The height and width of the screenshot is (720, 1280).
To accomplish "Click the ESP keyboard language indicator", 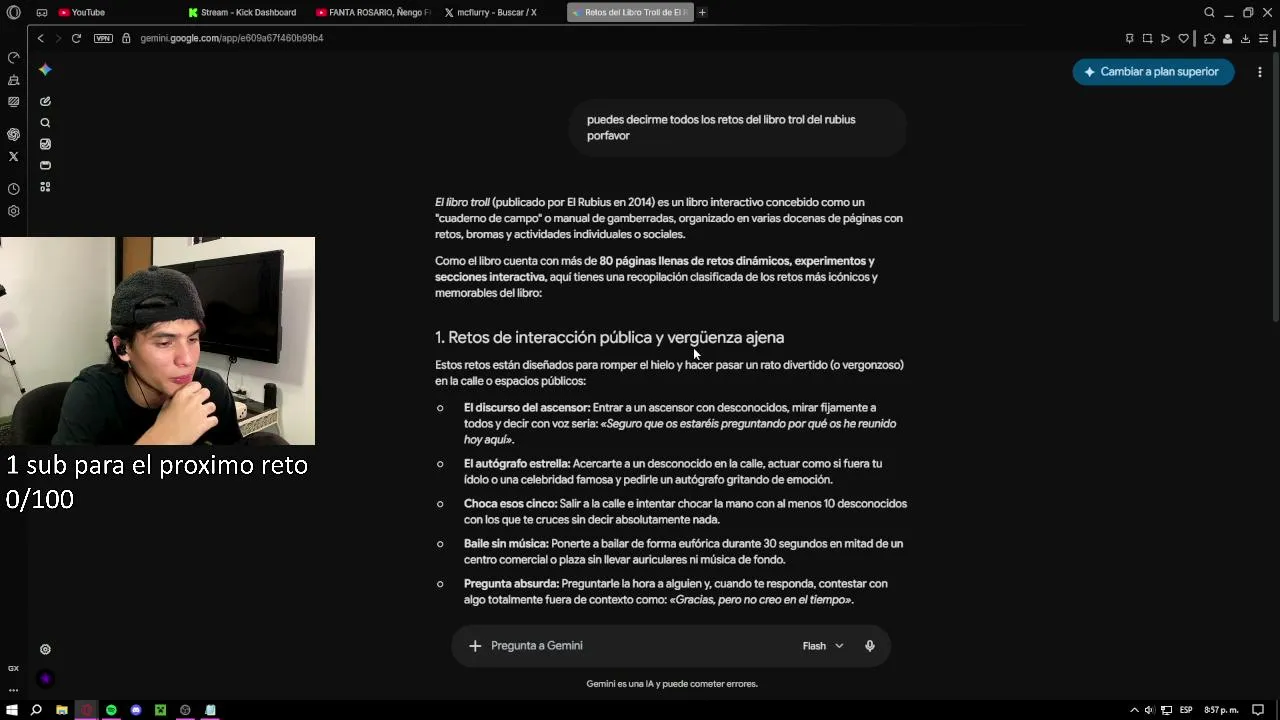I will pos(1186,710).
